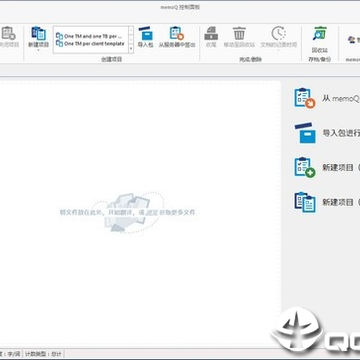Screen dimensions: 360x360
Task: Click the document time record clock icon
Action: (279, 34)
